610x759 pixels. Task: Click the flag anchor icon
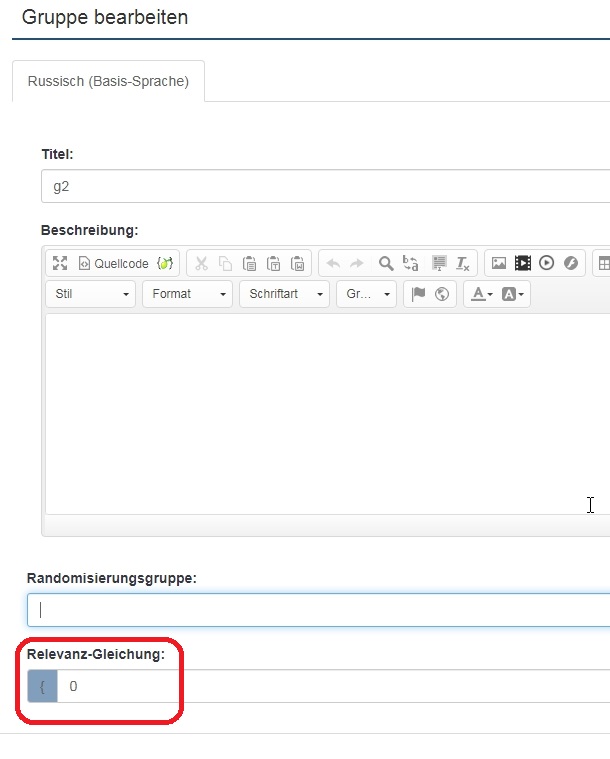coord(418,294)
